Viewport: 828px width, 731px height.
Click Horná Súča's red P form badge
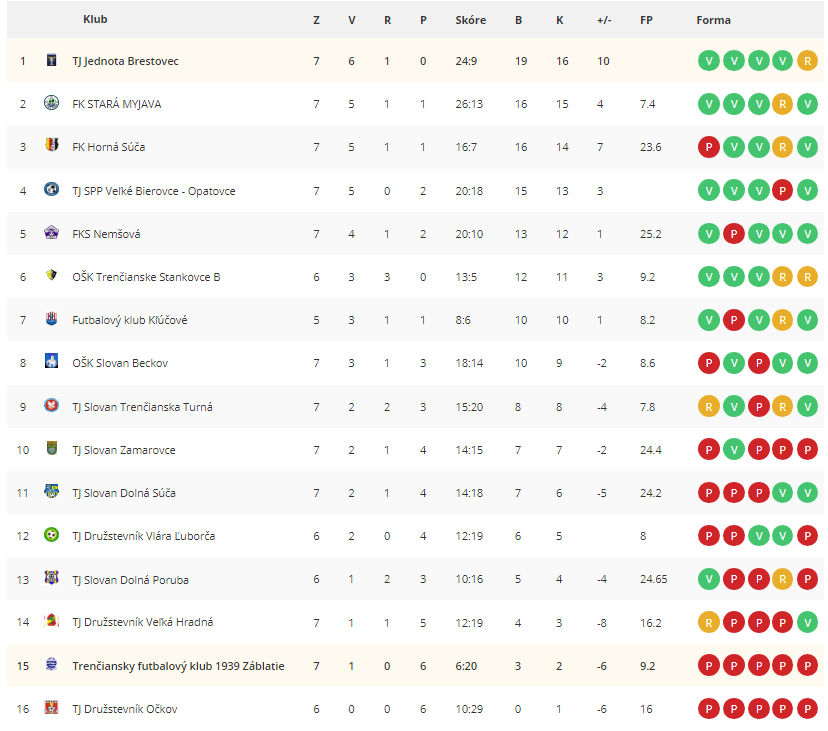point(709,147)
